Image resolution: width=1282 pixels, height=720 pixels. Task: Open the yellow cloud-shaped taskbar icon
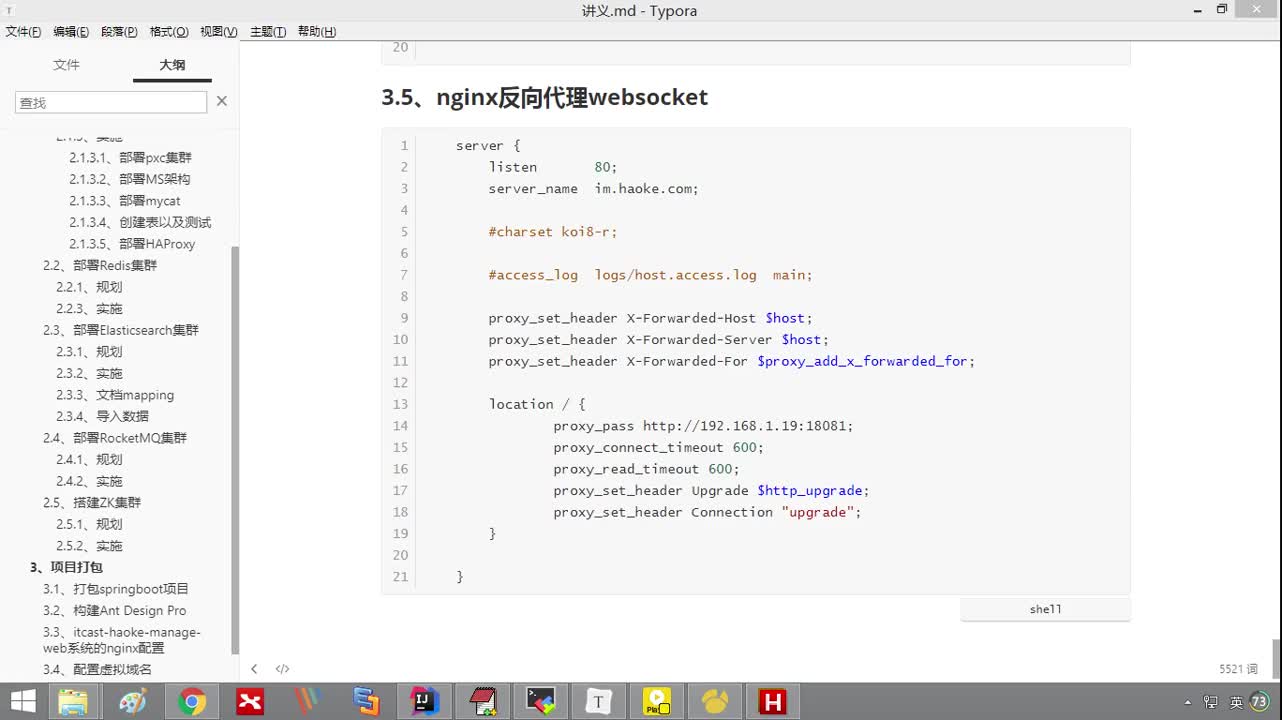715,701
